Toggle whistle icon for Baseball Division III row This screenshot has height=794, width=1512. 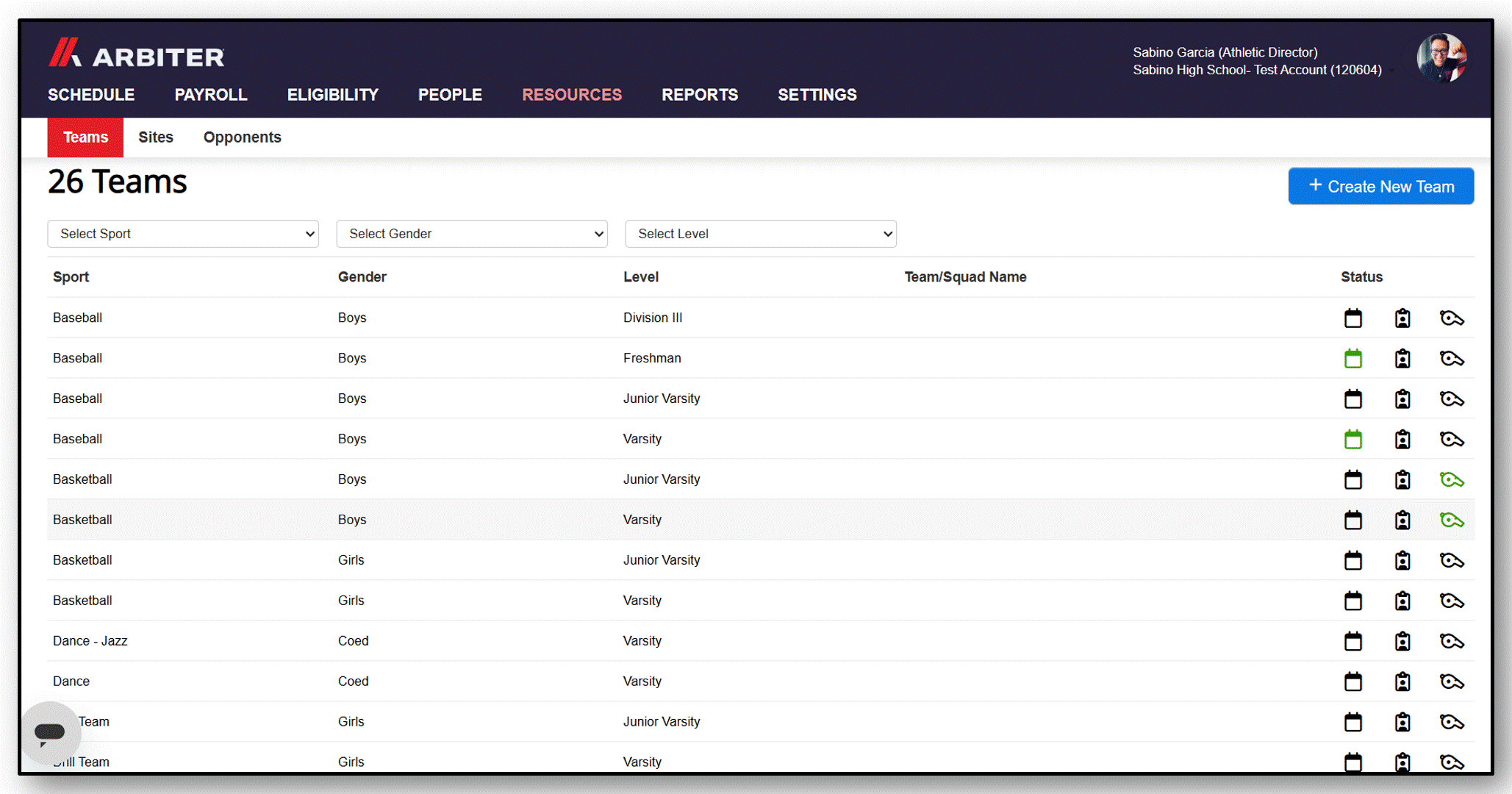[1452, 318]
